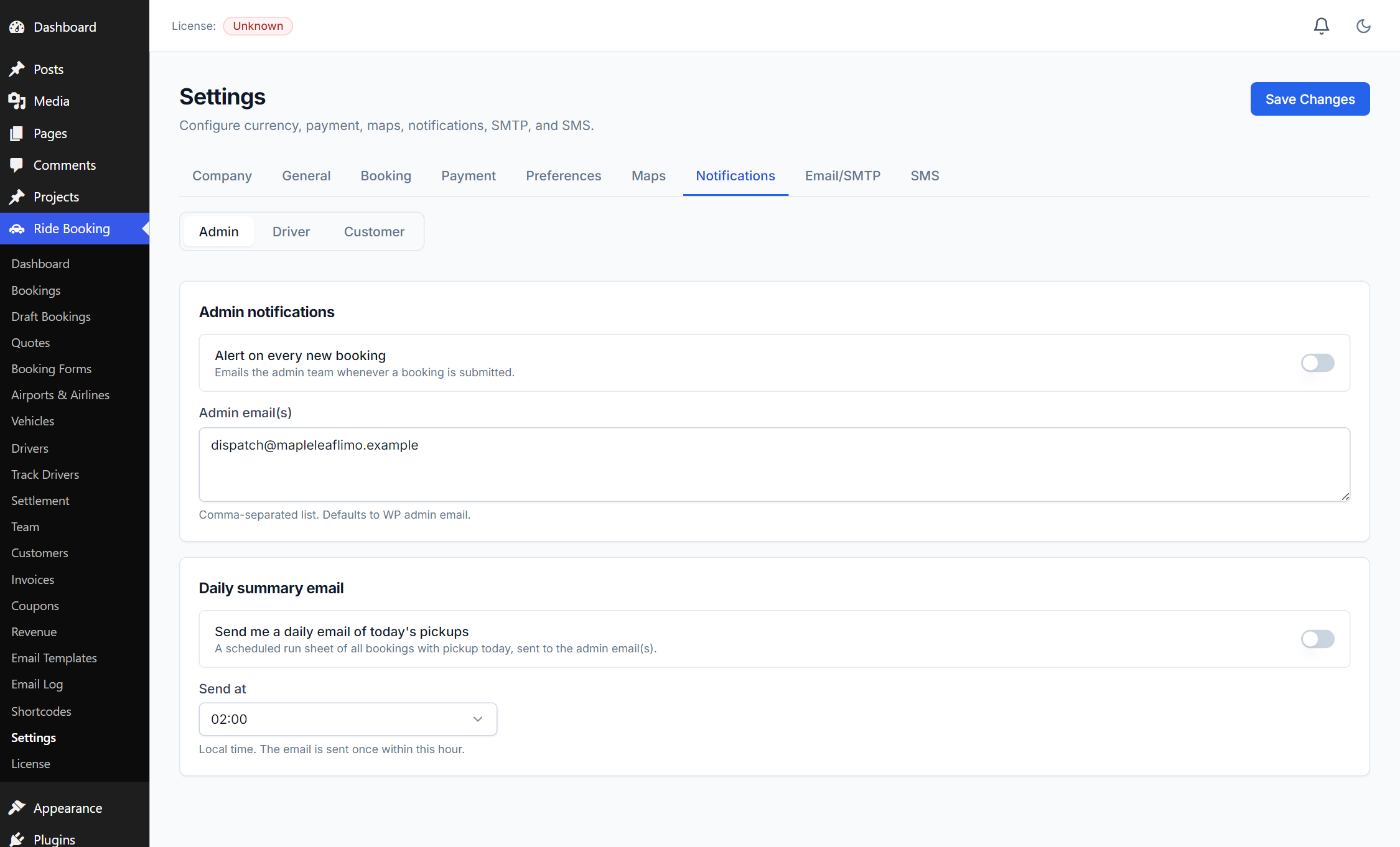Switch to the Email/SMTP tab
Screen dimensions: 1400x847
coord(842,176)
